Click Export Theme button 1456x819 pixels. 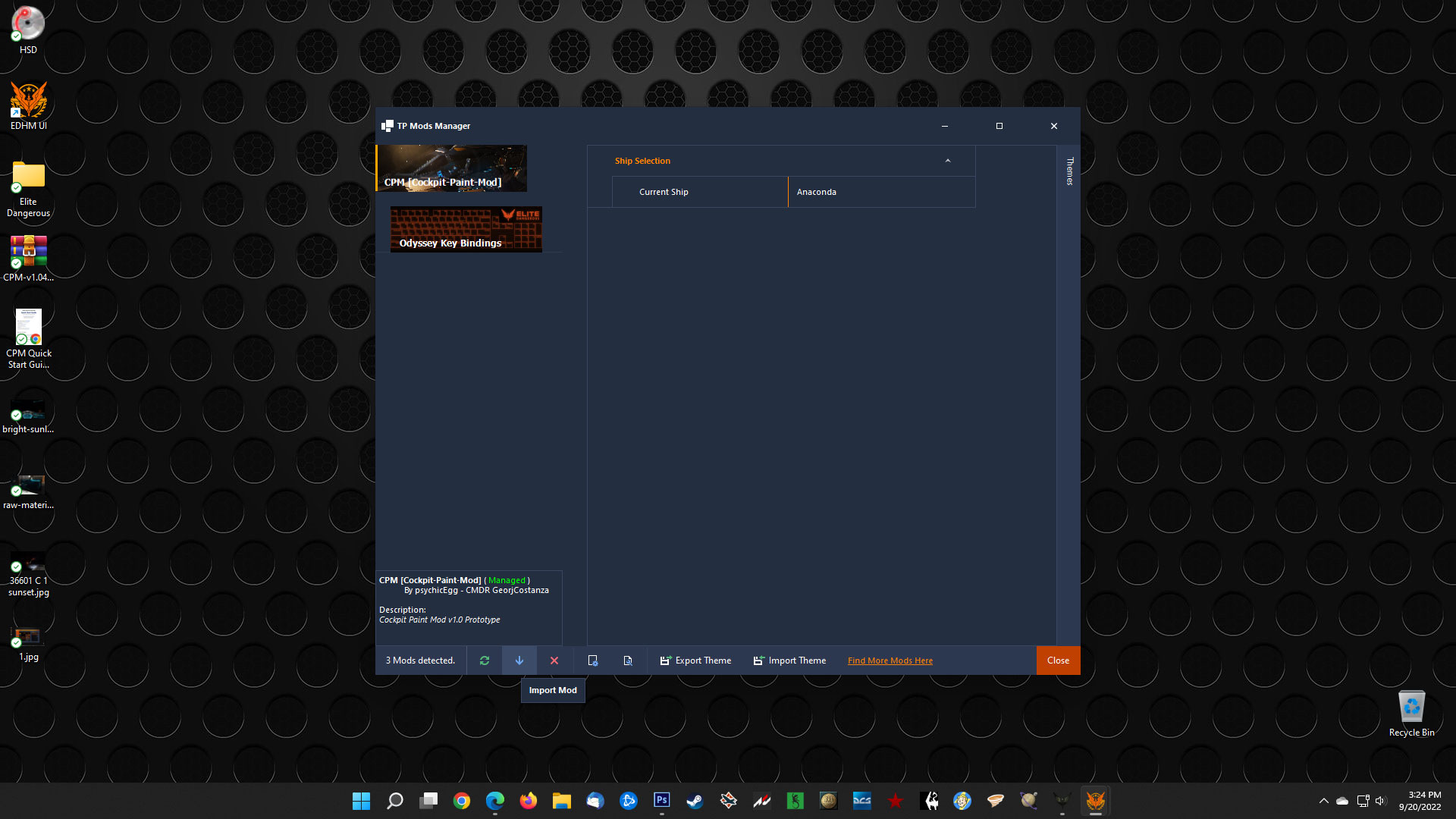pyautogui.click(x=695, y=661)
